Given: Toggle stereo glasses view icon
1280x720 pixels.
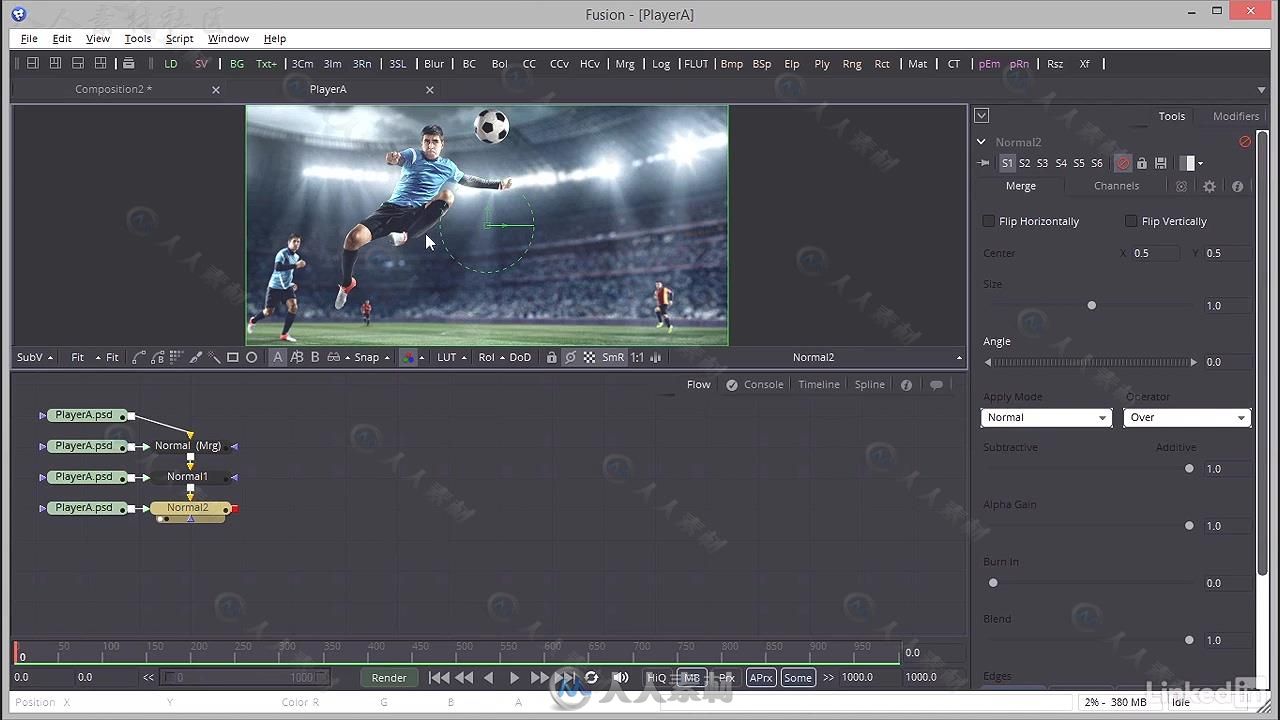Looking at the screenshot, I should click(x=334, y=357).
